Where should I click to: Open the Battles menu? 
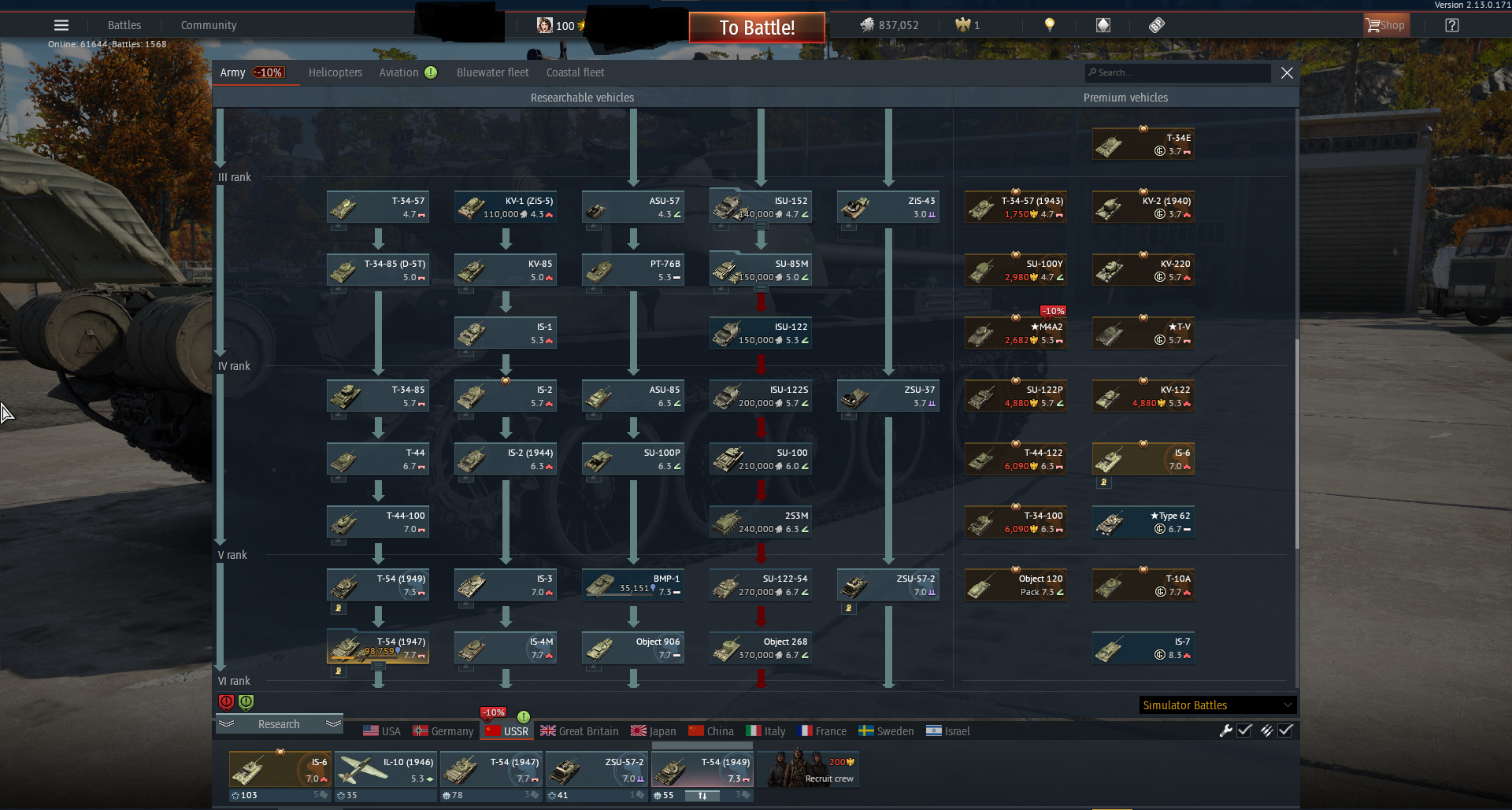[x=124, y=25]
